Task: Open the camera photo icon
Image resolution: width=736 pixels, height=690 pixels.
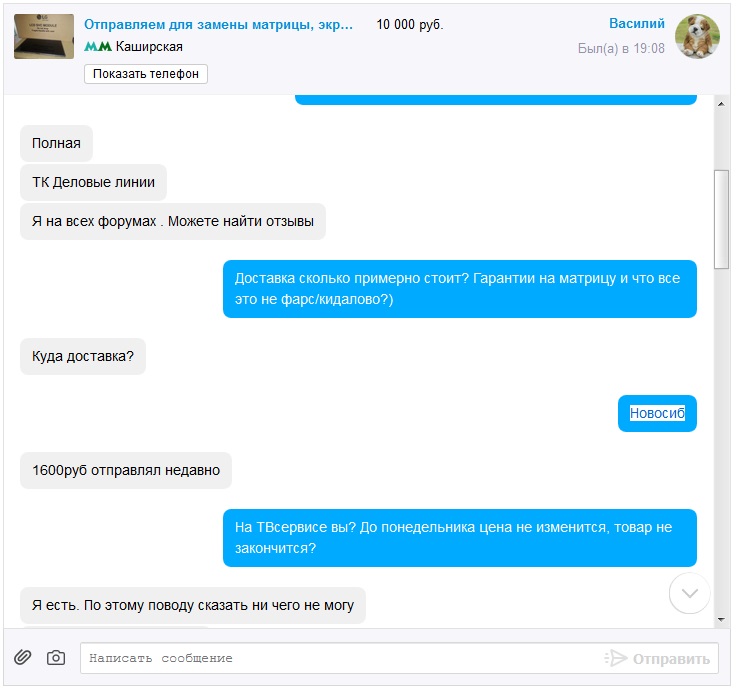Action: 56,657
